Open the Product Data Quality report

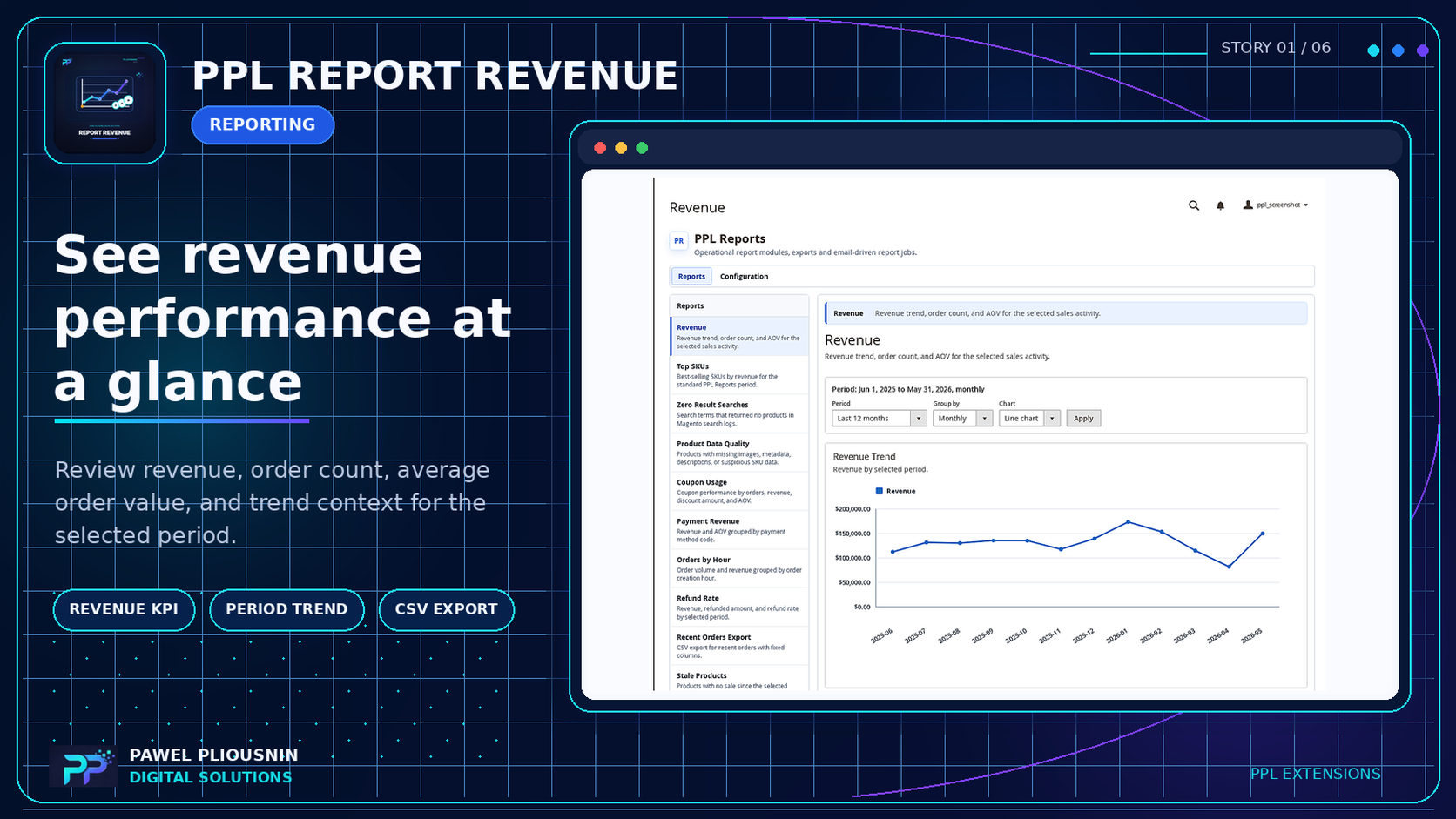click(x=739, y=453)
